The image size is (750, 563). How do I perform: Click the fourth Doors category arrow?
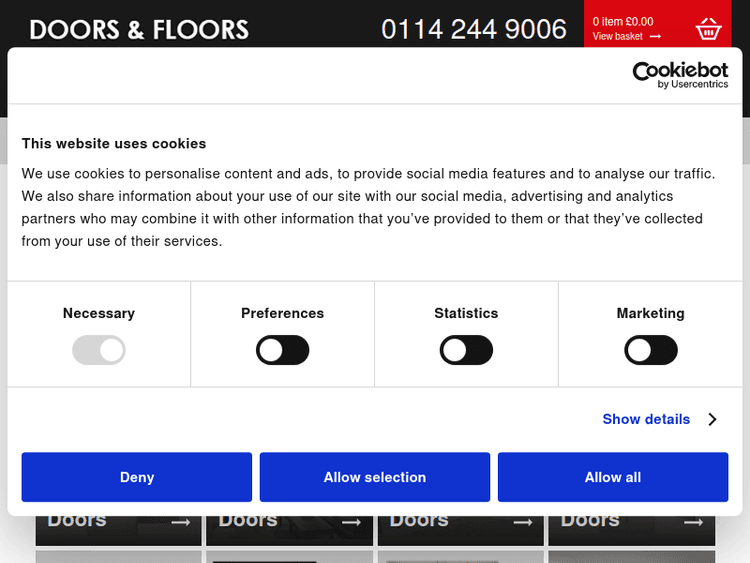(x=693, y=522)
